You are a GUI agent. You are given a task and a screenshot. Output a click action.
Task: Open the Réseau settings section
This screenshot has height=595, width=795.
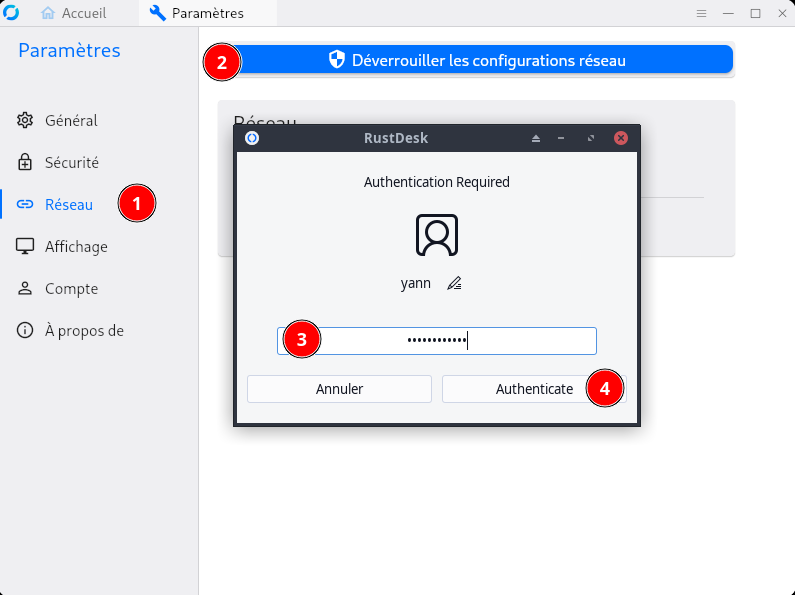(68, 204)
